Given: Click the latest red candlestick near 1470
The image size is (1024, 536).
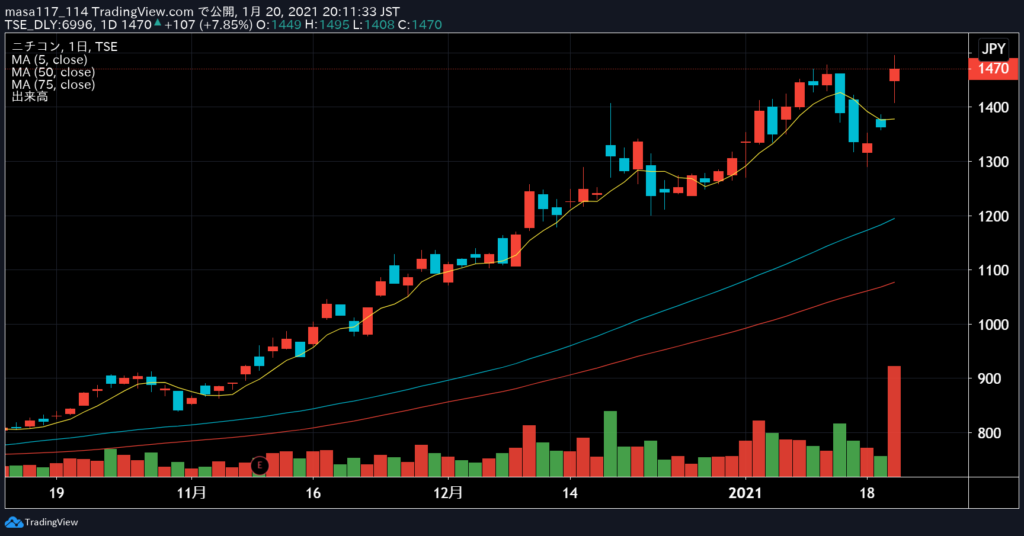Looking at the screenshot, I should 894,74.
